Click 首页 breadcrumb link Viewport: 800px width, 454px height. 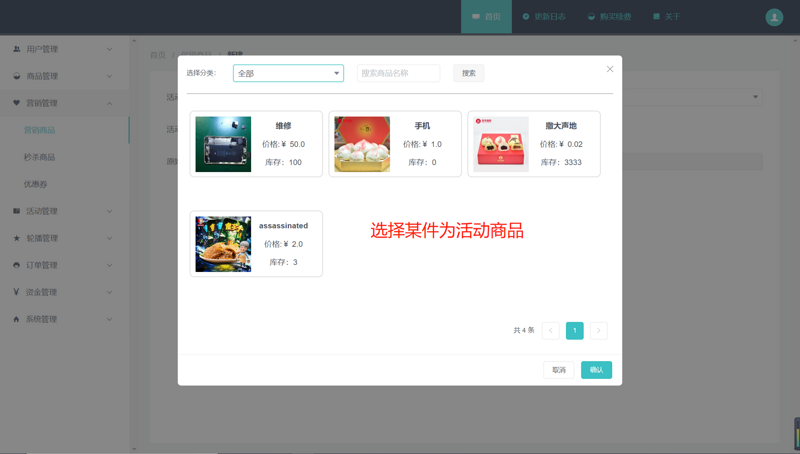click(158, 55)
